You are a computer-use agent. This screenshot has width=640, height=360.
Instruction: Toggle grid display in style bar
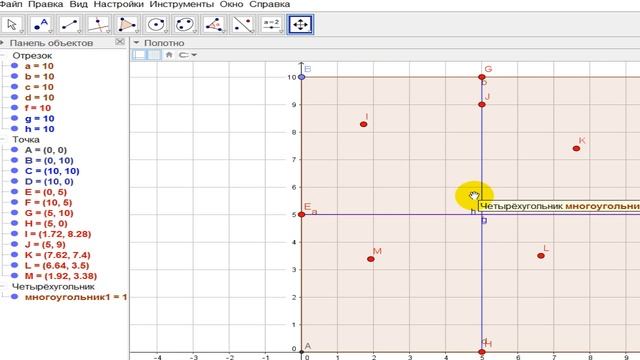[x=154, y=55]
